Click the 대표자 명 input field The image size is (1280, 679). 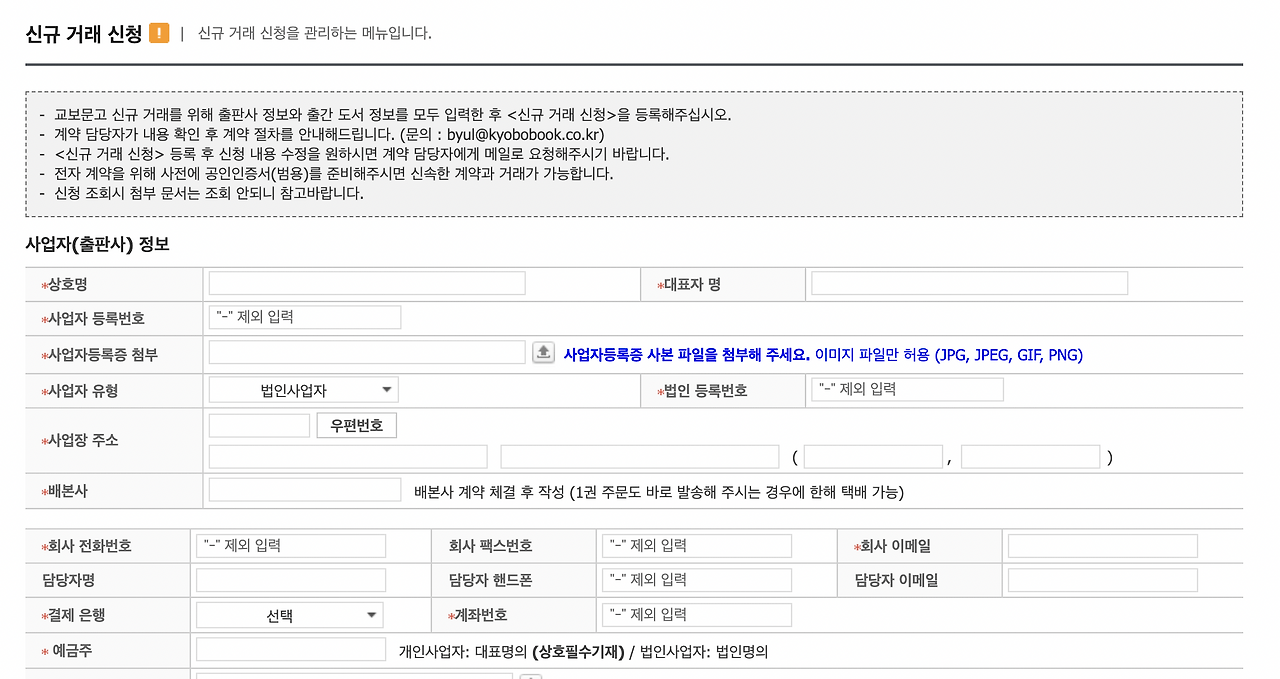coord(967,282)
